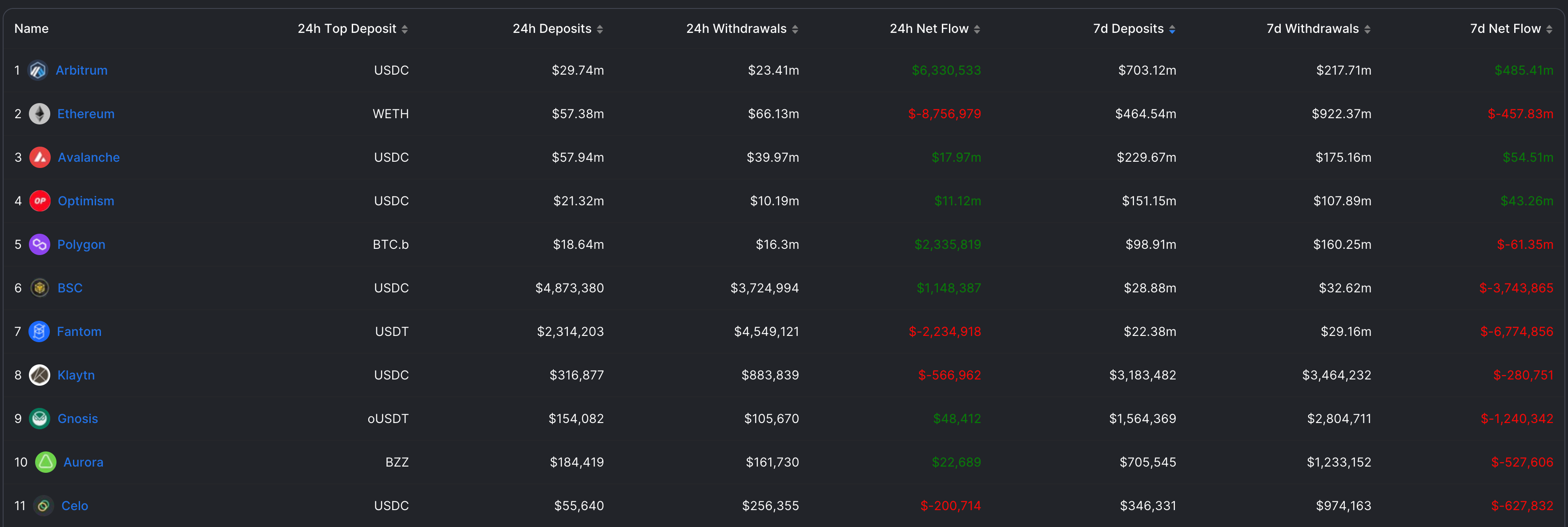Click the Gnosis owl logo icon

click(40, 419)
